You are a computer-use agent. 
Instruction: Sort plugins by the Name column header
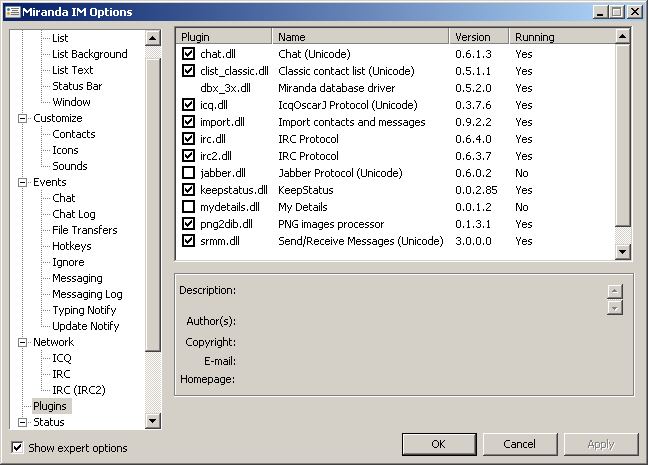tap(360, 37)
